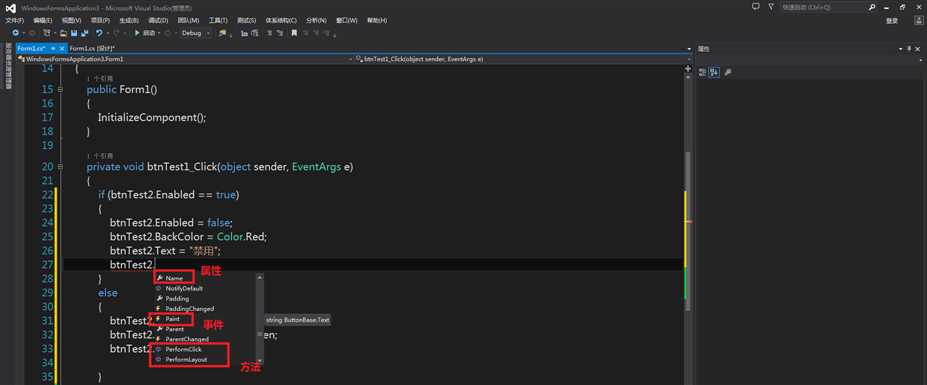927x385 pixels.
Task: Click the find-in-files toolbar icon
Action: [222, 33]
